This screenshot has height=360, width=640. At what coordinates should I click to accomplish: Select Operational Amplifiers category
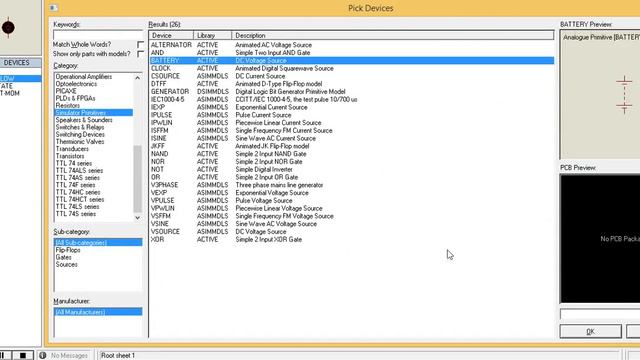pos(93,77)
